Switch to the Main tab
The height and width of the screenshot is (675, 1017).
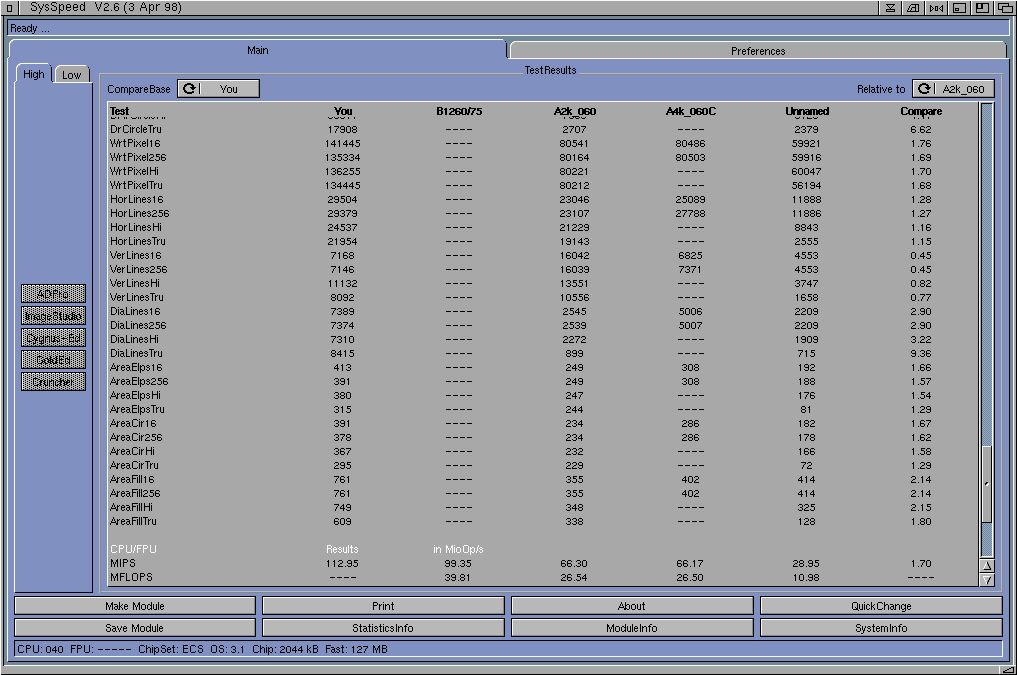(257, 50)
